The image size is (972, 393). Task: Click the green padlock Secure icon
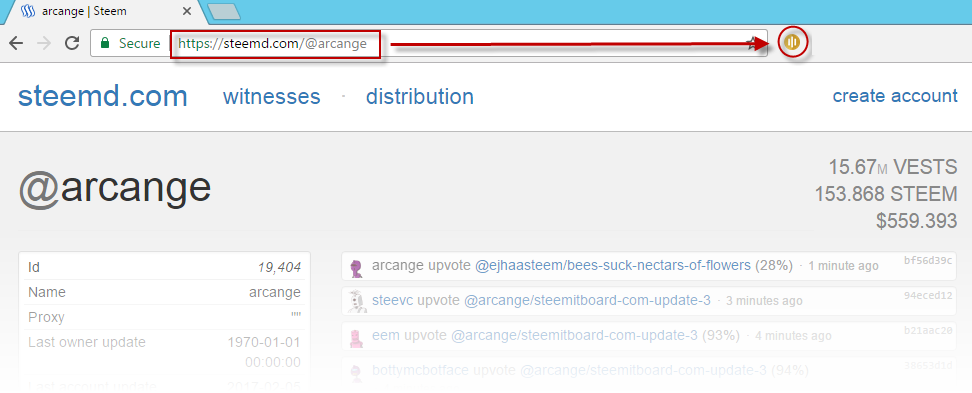(x=105, y=43)
